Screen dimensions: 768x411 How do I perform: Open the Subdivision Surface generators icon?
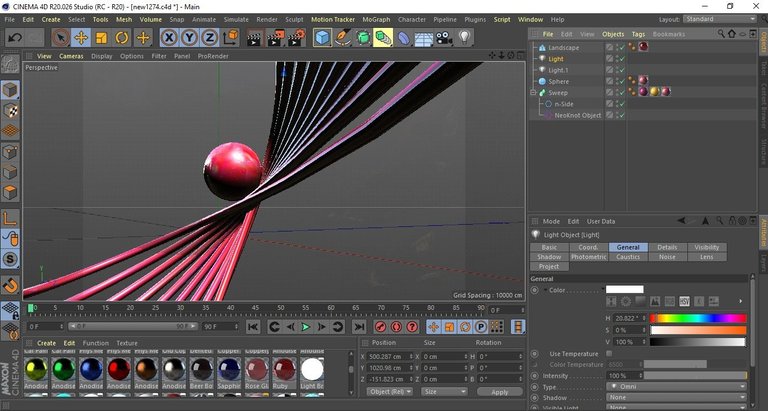[x=363, y=38]
